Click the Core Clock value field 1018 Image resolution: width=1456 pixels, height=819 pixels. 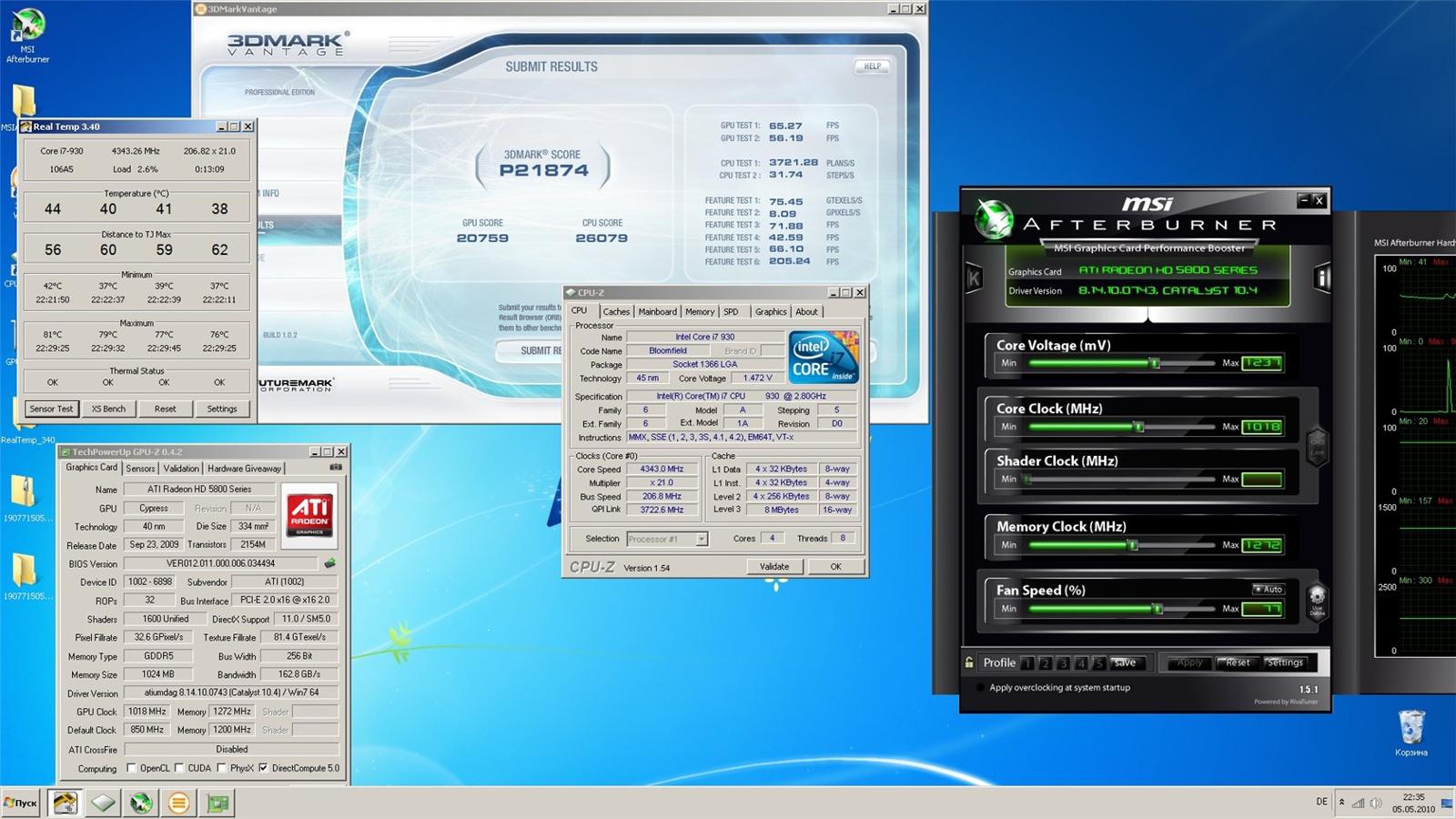click(1261, 426)
